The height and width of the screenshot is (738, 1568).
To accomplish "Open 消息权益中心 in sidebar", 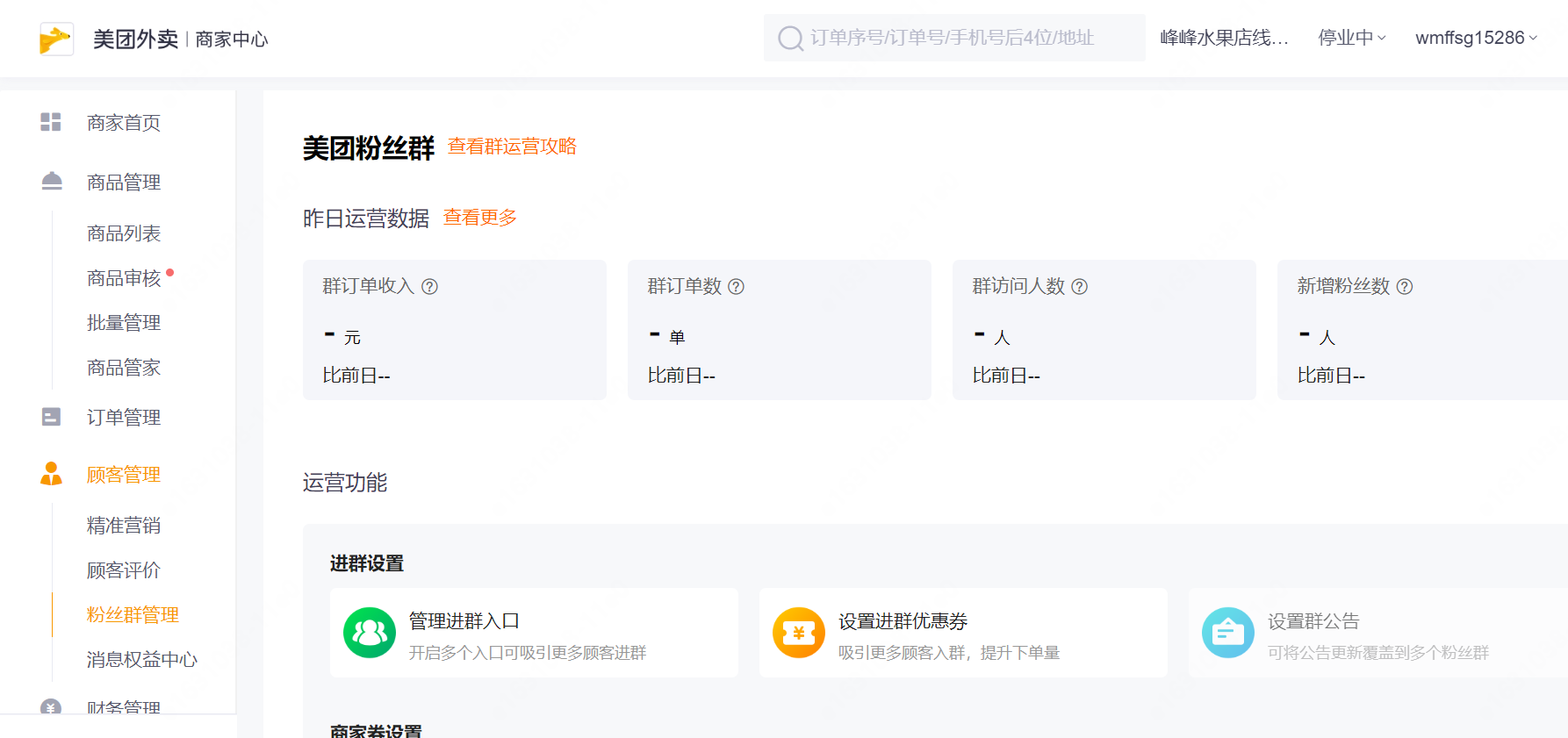I will tap(142, 660).
